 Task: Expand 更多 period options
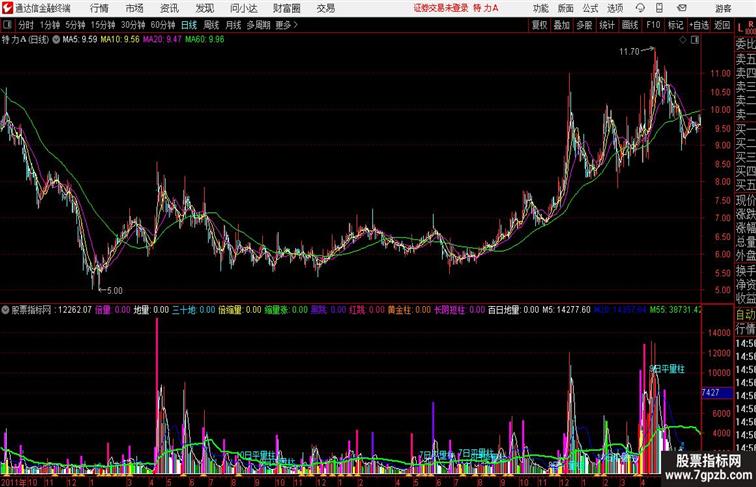pos(286,25)
